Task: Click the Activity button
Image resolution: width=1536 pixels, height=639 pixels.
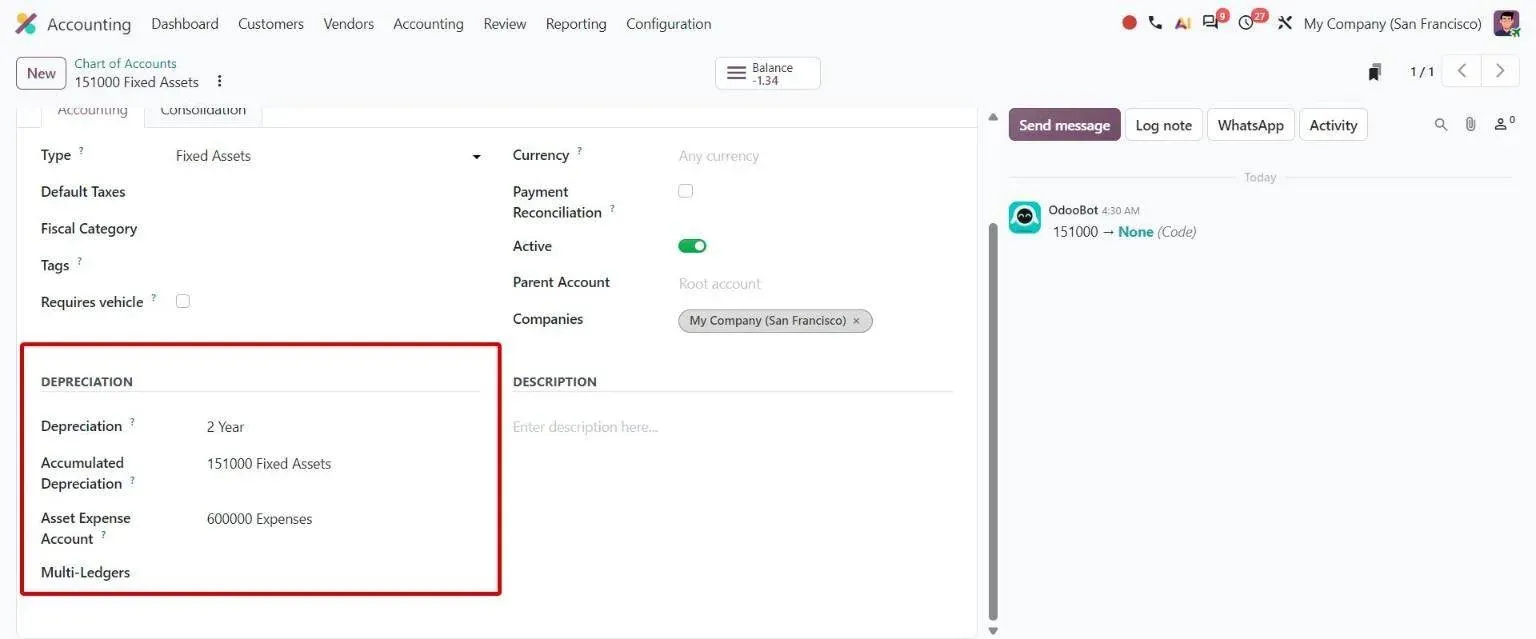Action: pos(1333,125)
